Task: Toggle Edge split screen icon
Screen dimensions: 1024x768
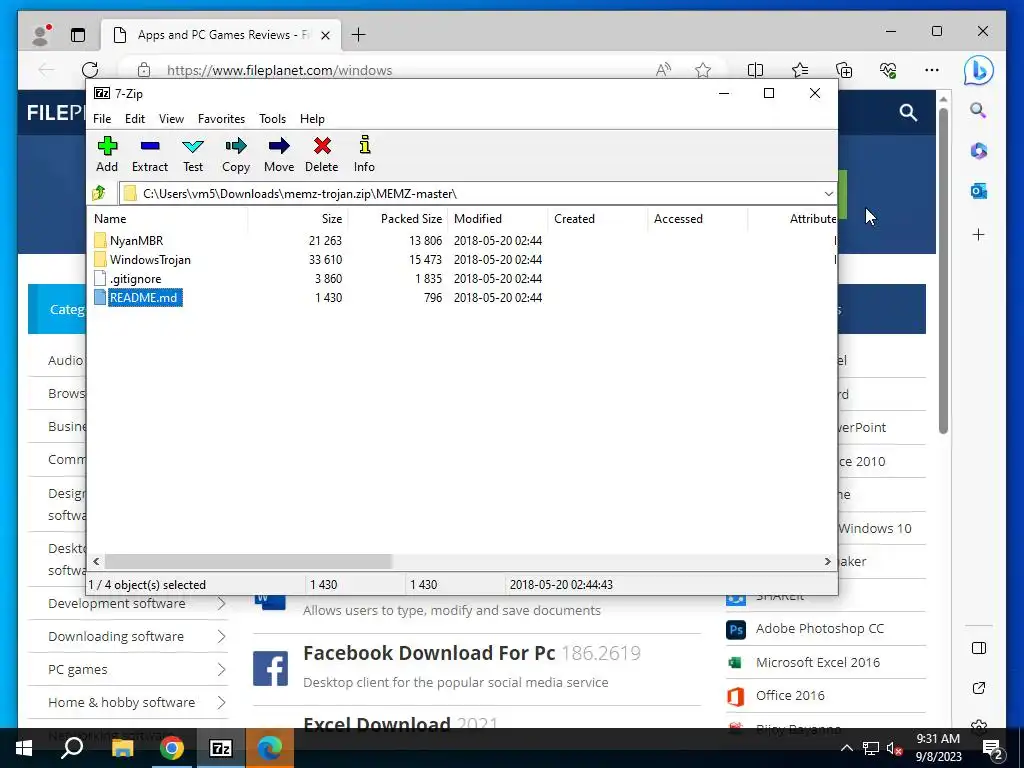Action: click(756, 70)
